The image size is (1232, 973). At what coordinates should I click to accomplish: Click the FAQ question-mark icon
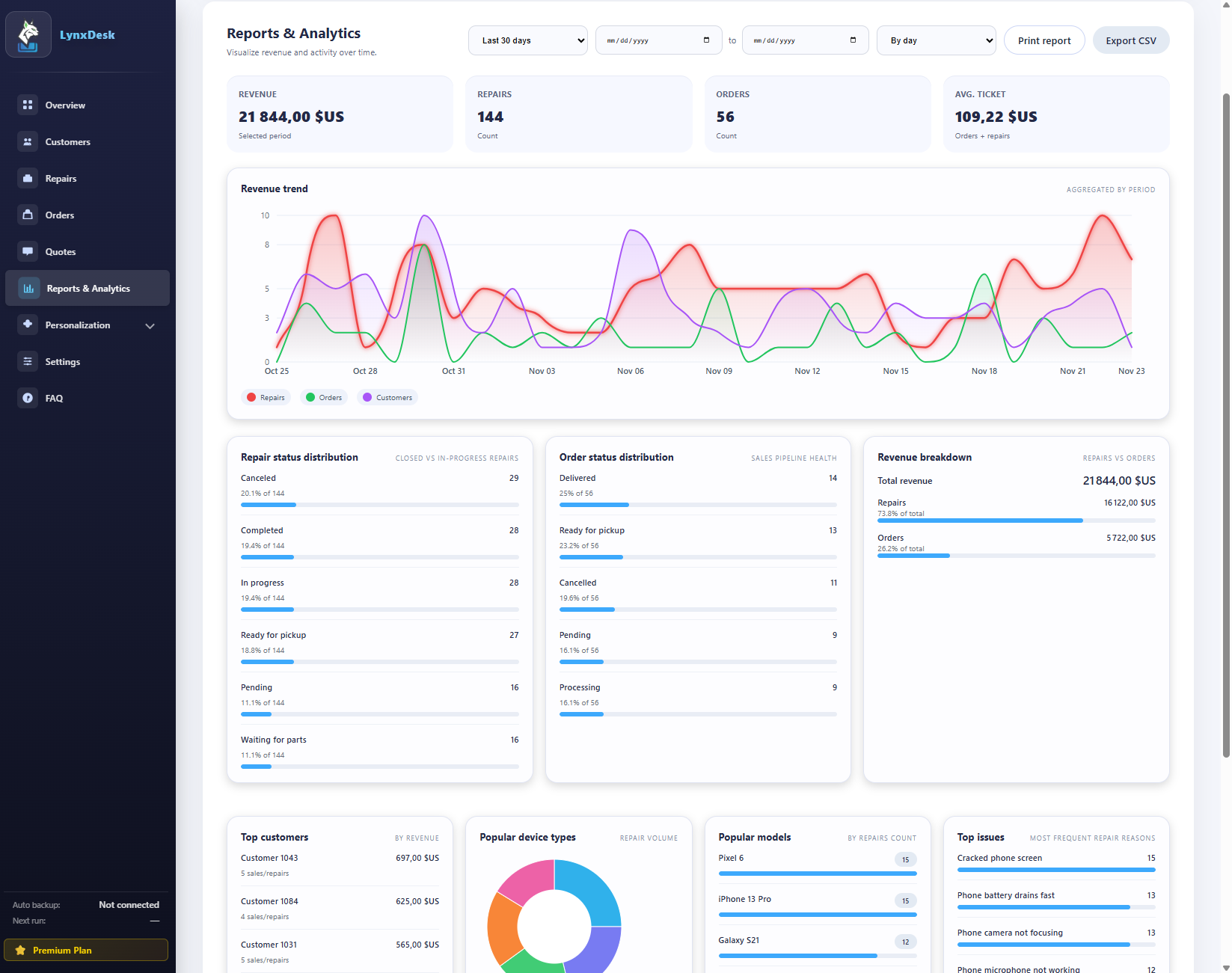[28, 398]
